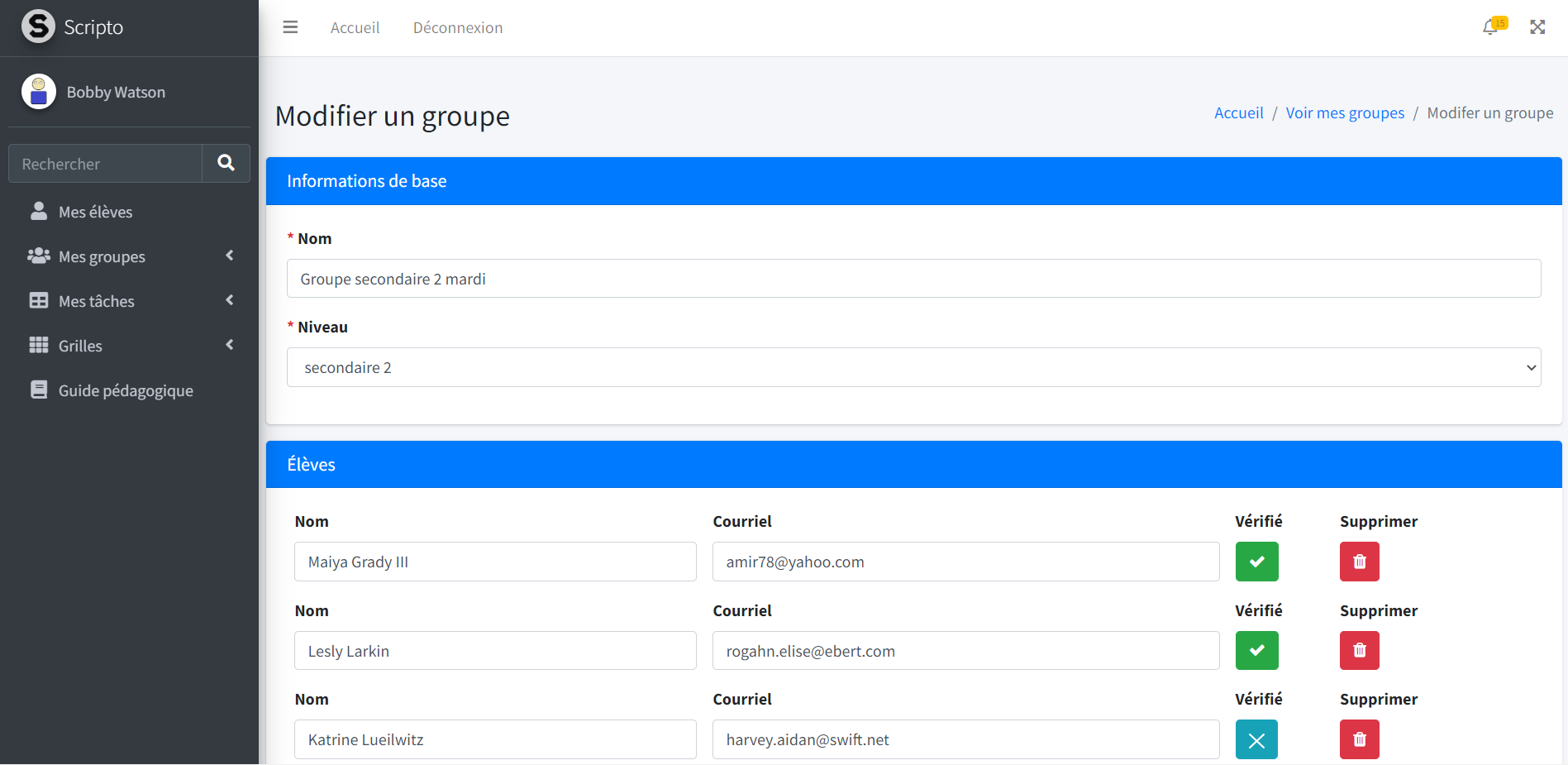Click the Rechercher search field

point(106,164)
